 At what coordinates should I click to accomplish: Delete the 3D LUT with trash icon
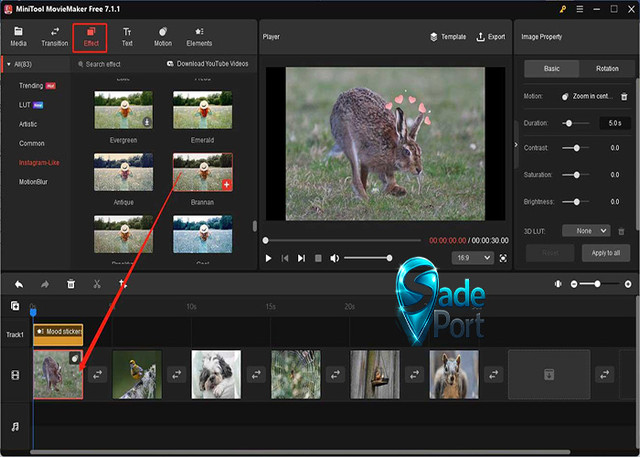621,231
